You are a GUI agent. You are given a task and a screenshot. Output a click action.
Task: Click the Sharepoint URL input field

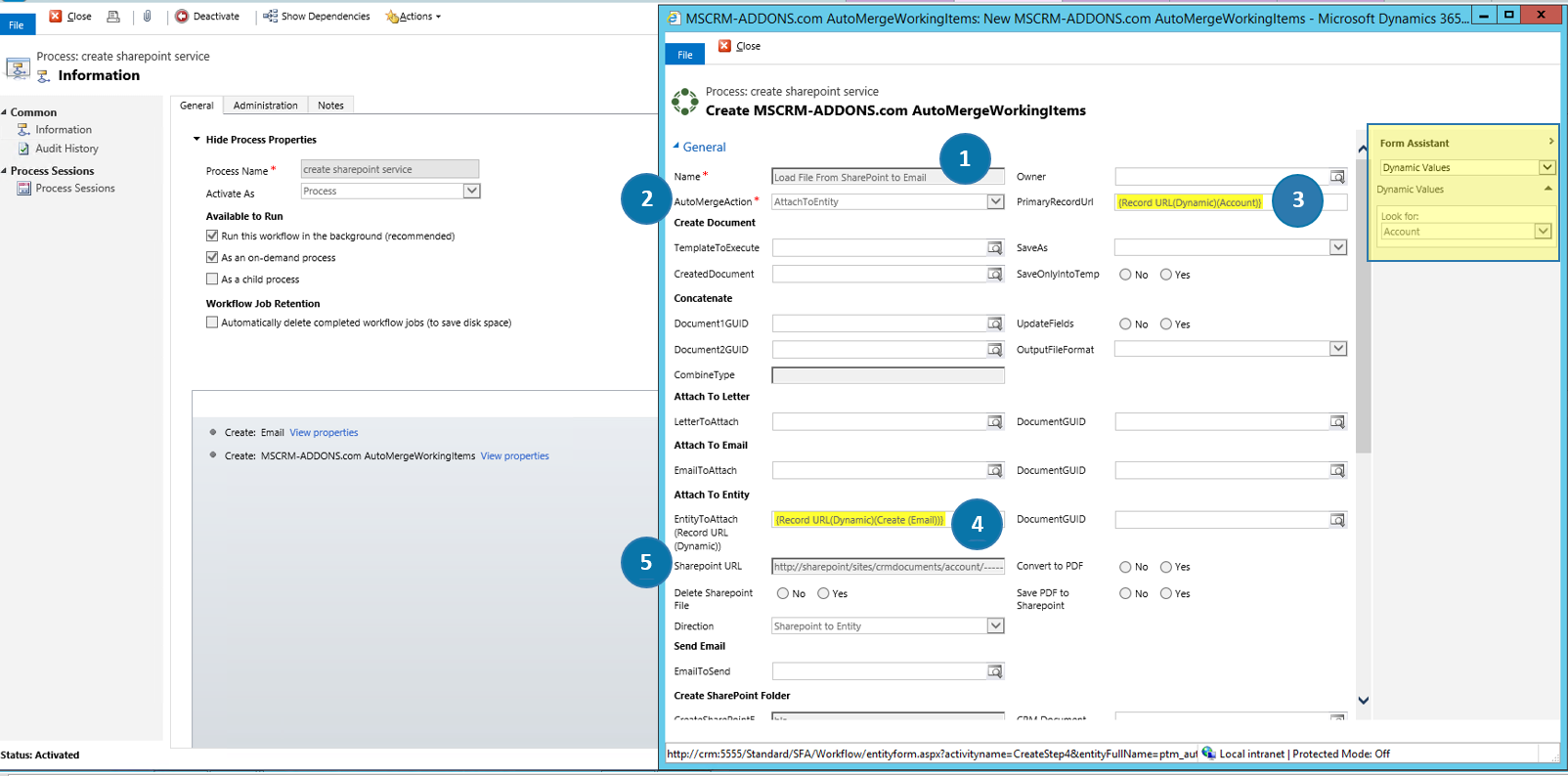pos(888,566)
